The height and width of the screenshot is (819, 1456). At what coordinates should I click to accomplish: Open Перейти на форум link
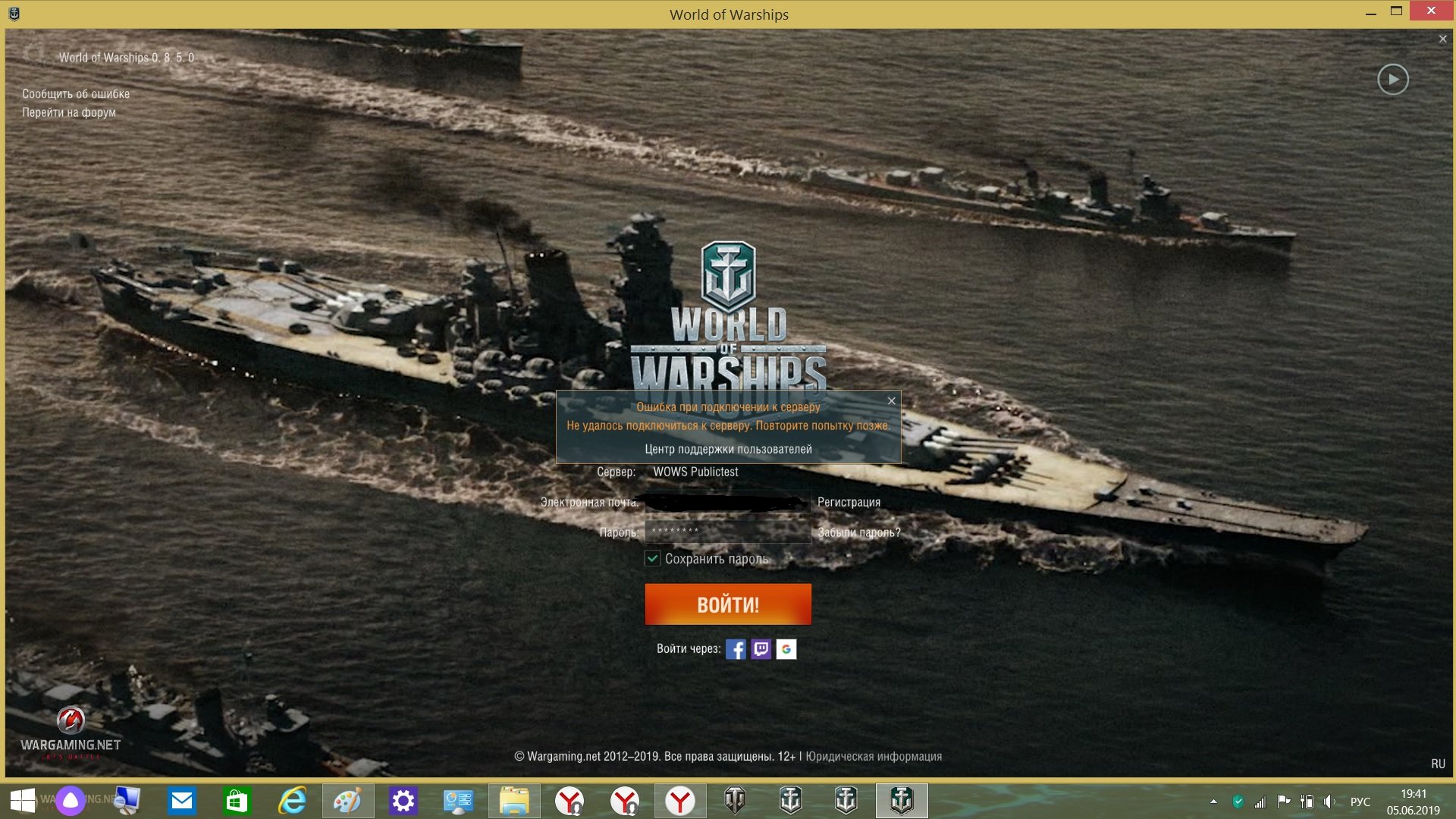pyautogui.click(x=69, y=112)
